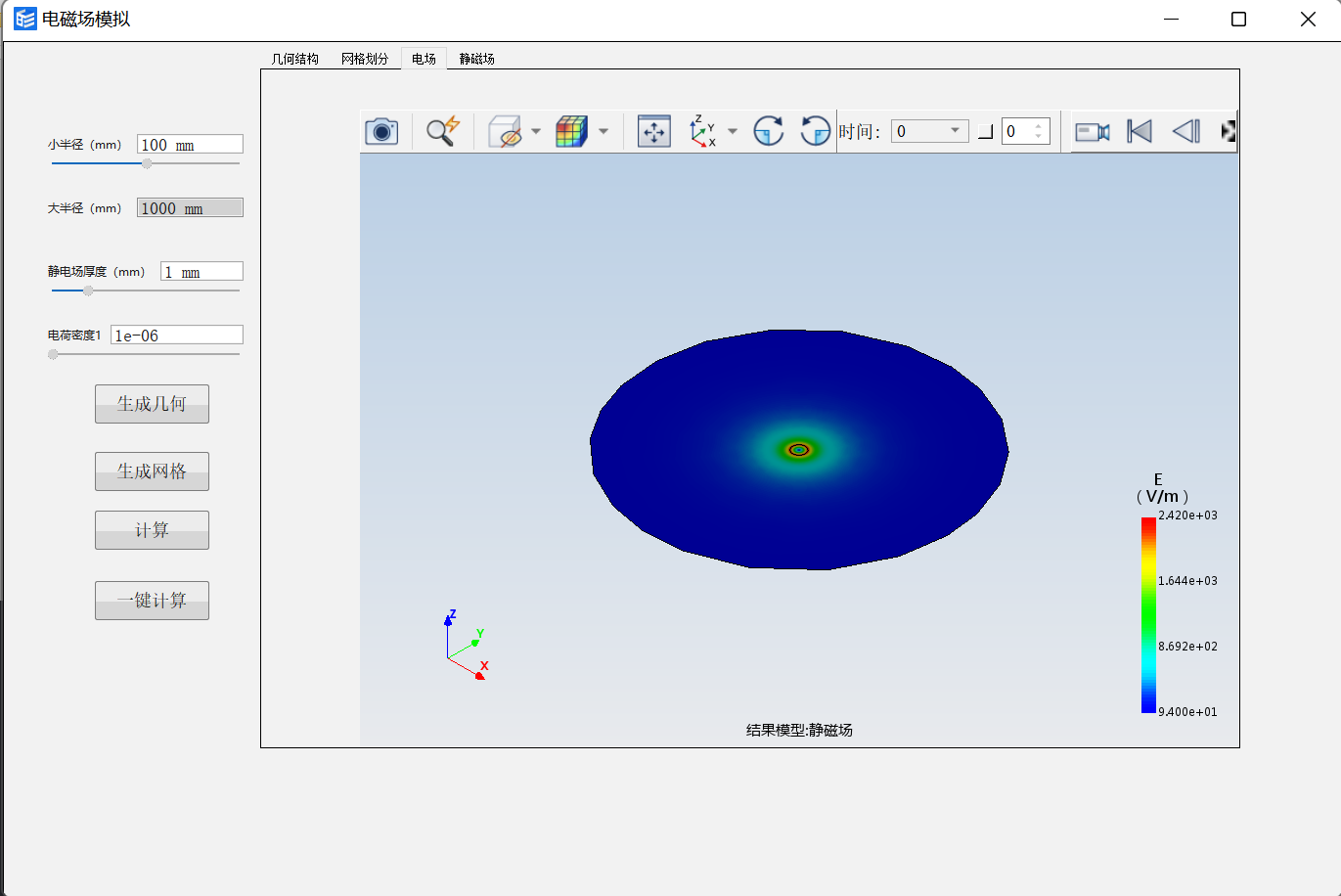Click the rotate counterclockwise icon
The width and height of the screenshot is (1341, 896).
coord(816,131)
